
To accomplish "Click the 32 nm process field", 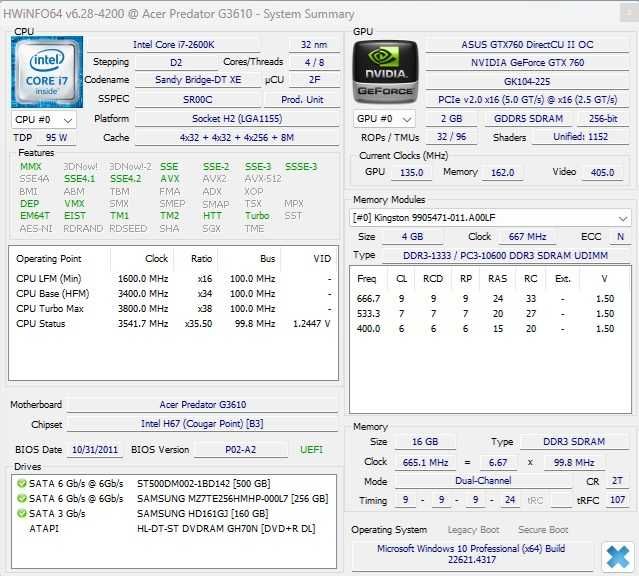I will tap(314, 45).
